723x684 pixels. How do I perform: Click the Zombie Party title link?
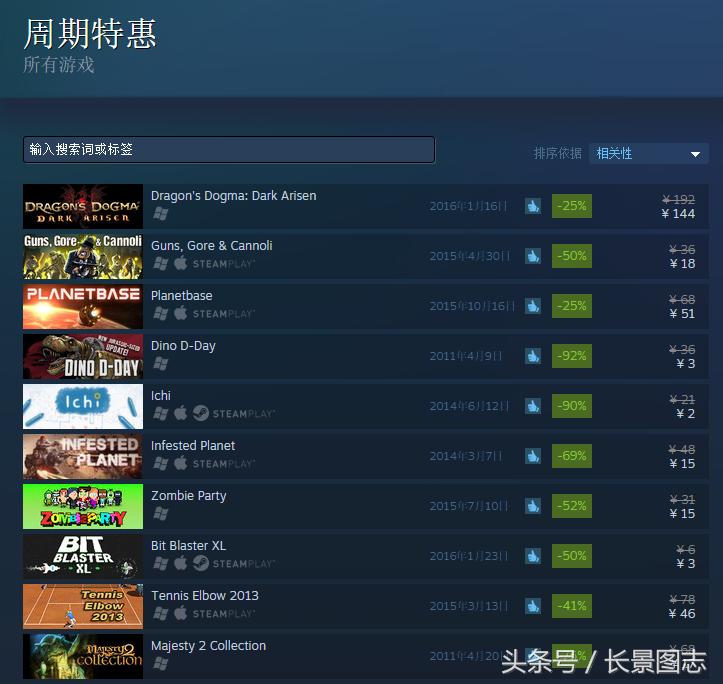click(x=189, y=496)
